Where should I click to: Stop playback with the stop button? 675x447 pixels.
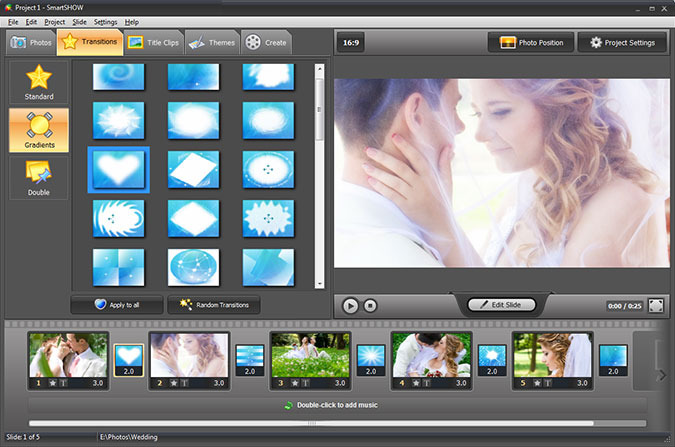370,306
